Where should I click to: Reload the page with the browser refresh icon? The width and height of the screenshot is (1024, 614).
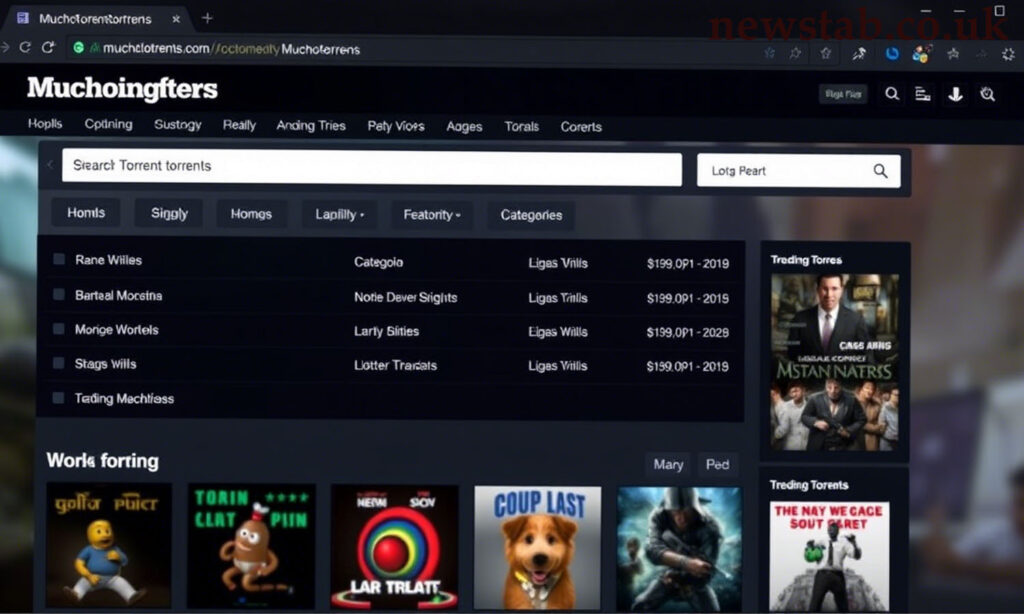click(x=47, y=48)
